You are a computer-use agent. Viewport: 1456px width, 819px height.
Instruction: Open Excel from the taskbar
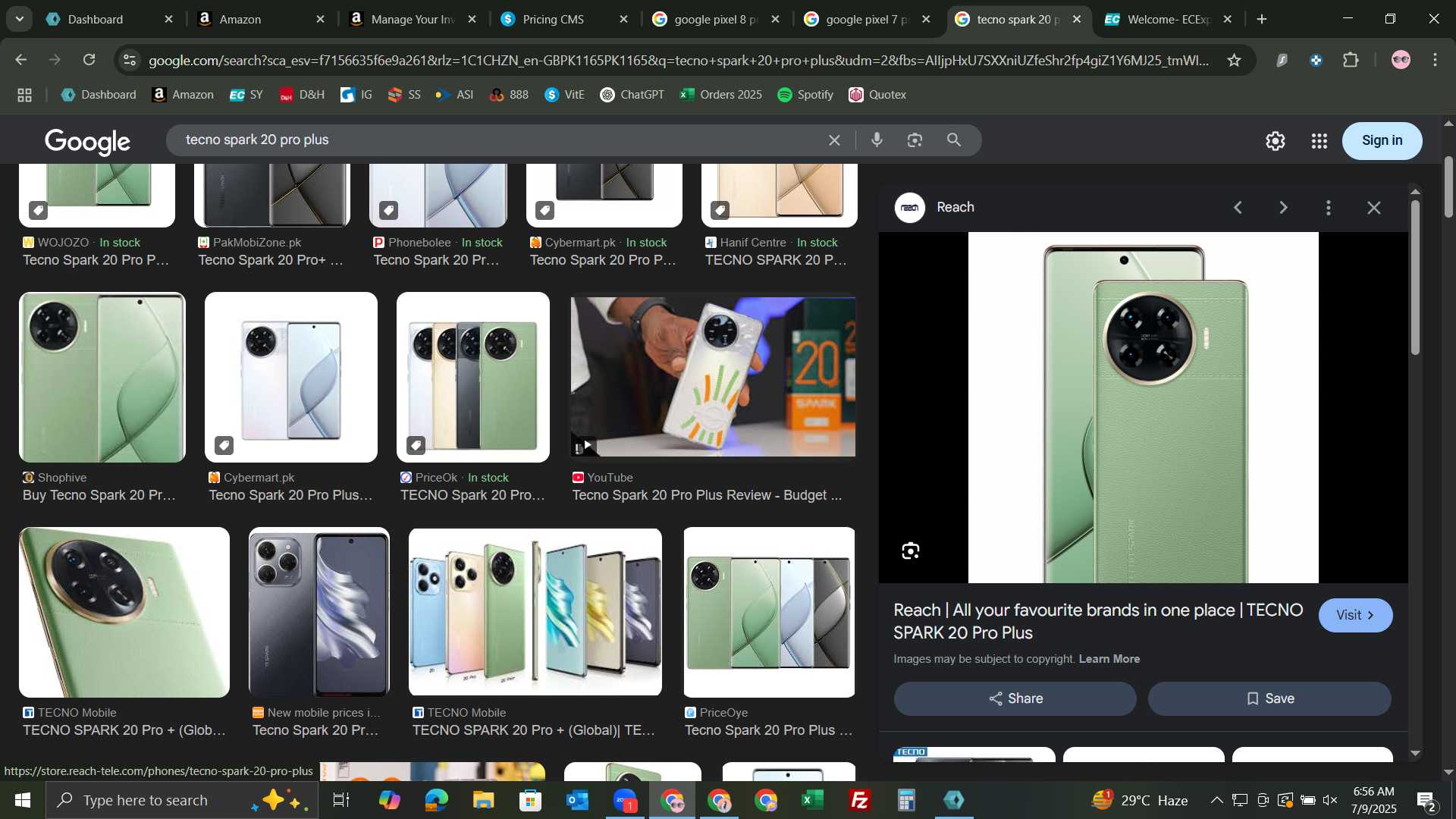(x=812, y=800)
